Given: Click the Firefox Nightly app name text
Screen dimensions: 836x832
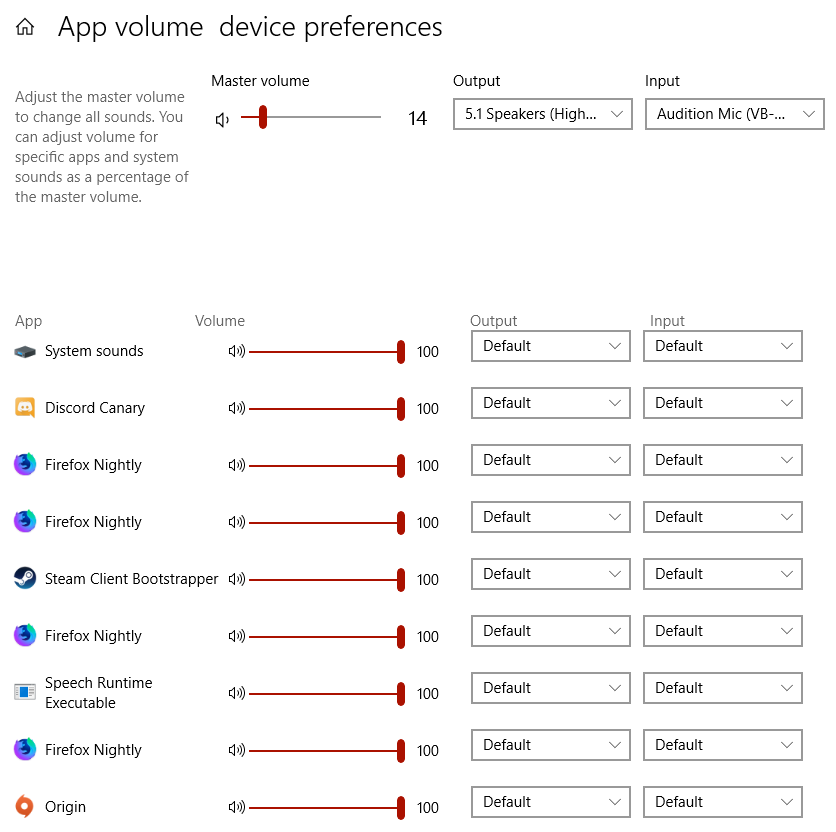Looking at the screenshot, I should click(x=91, y=464).
